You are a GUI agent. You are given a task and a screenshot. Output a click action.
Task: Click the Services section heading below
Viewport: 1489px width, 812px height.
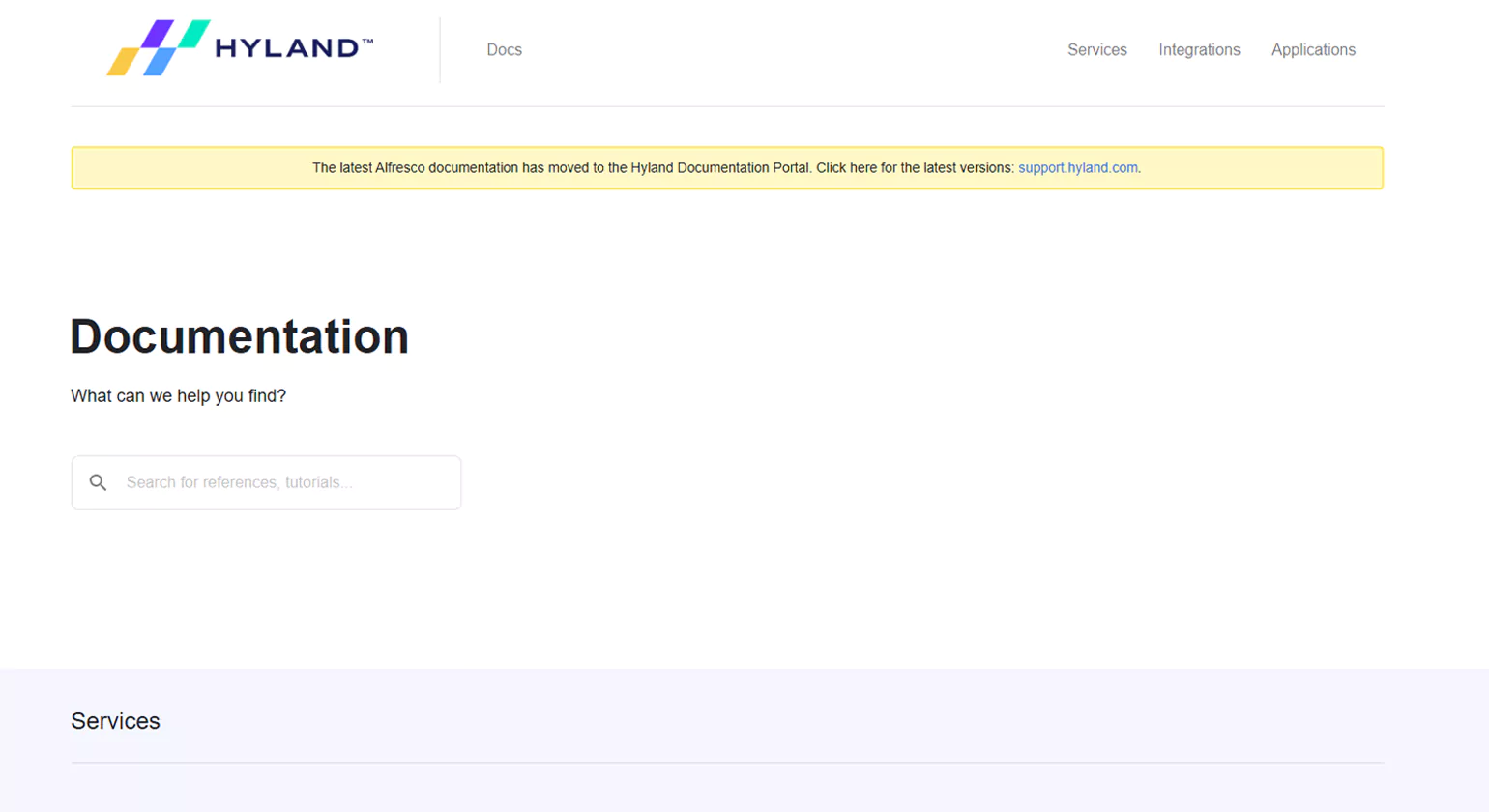click(x=115, y=721)
